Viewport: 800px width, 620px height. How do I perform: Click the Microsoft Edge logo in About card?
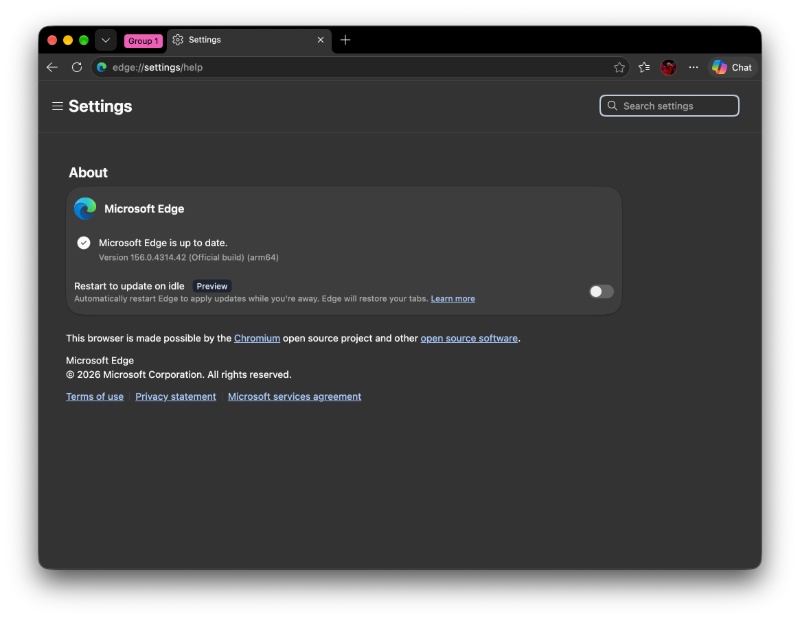85,209
